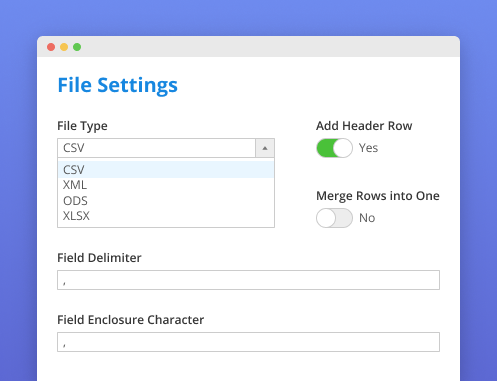
Task: Click the Field Delimiter input box
Action: [248, 280]
